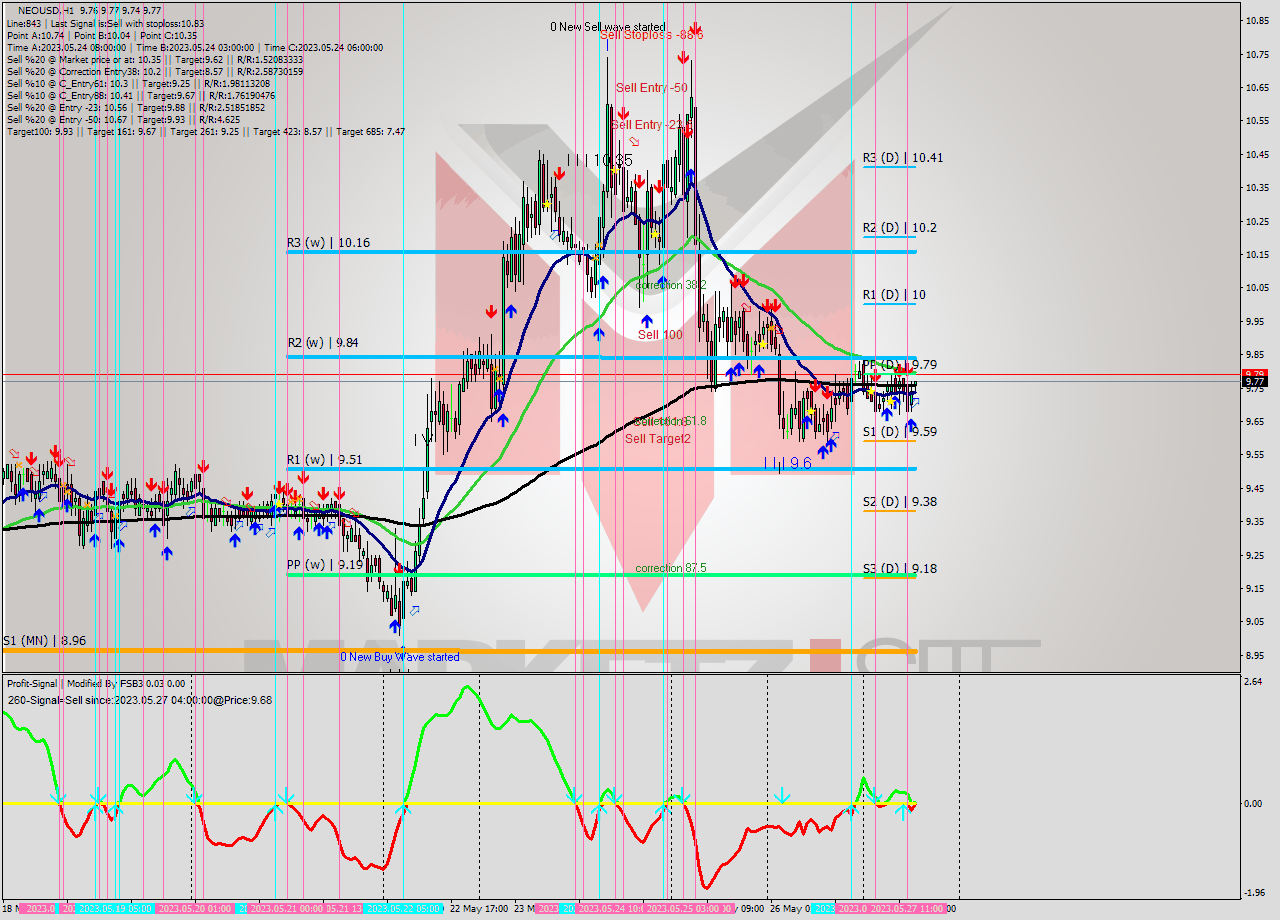Click the 'R2 (w) | 9.84' weekly resistance label
Screen dimensions: 1280x920
click(322, 342)
